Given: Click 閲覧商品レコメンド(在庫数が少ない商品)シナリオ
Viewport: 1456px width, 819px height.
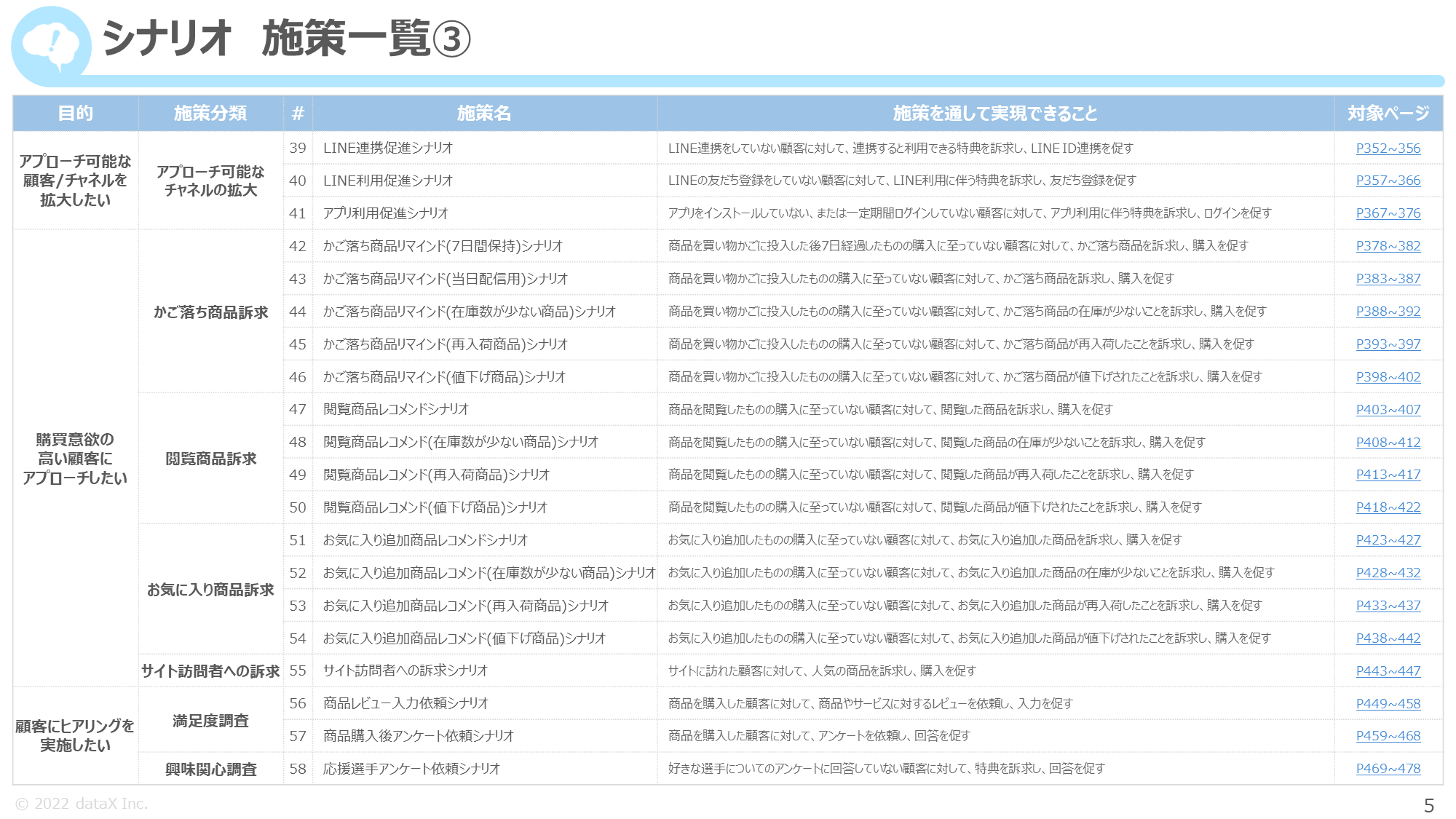Looking at the screenshot, I should point(461,443).
